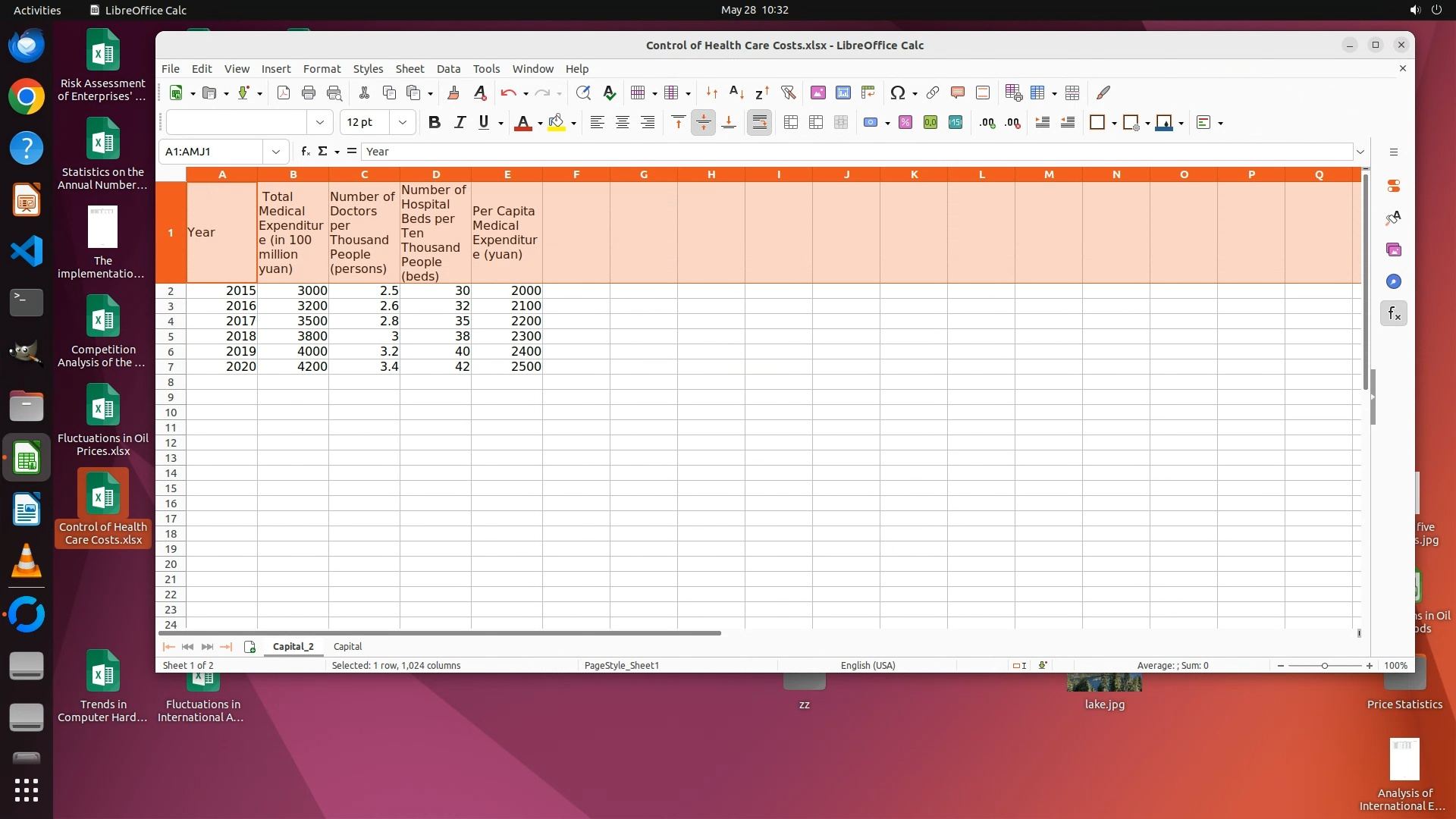Viewport: 1456px width, 819px height.
Task: Click the Merge and Center Cells icon
Action: pos(791,123)
